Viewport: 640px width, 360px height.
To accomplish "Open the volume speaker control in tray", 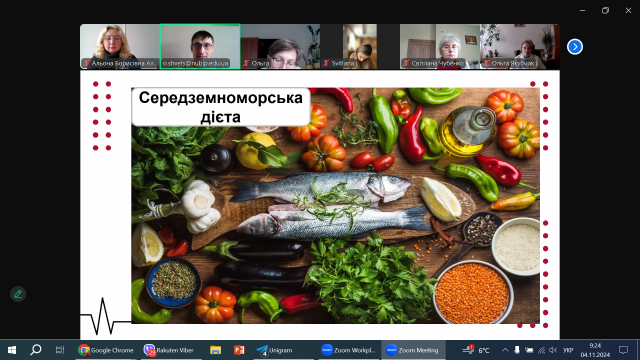I will pos(553,350).
